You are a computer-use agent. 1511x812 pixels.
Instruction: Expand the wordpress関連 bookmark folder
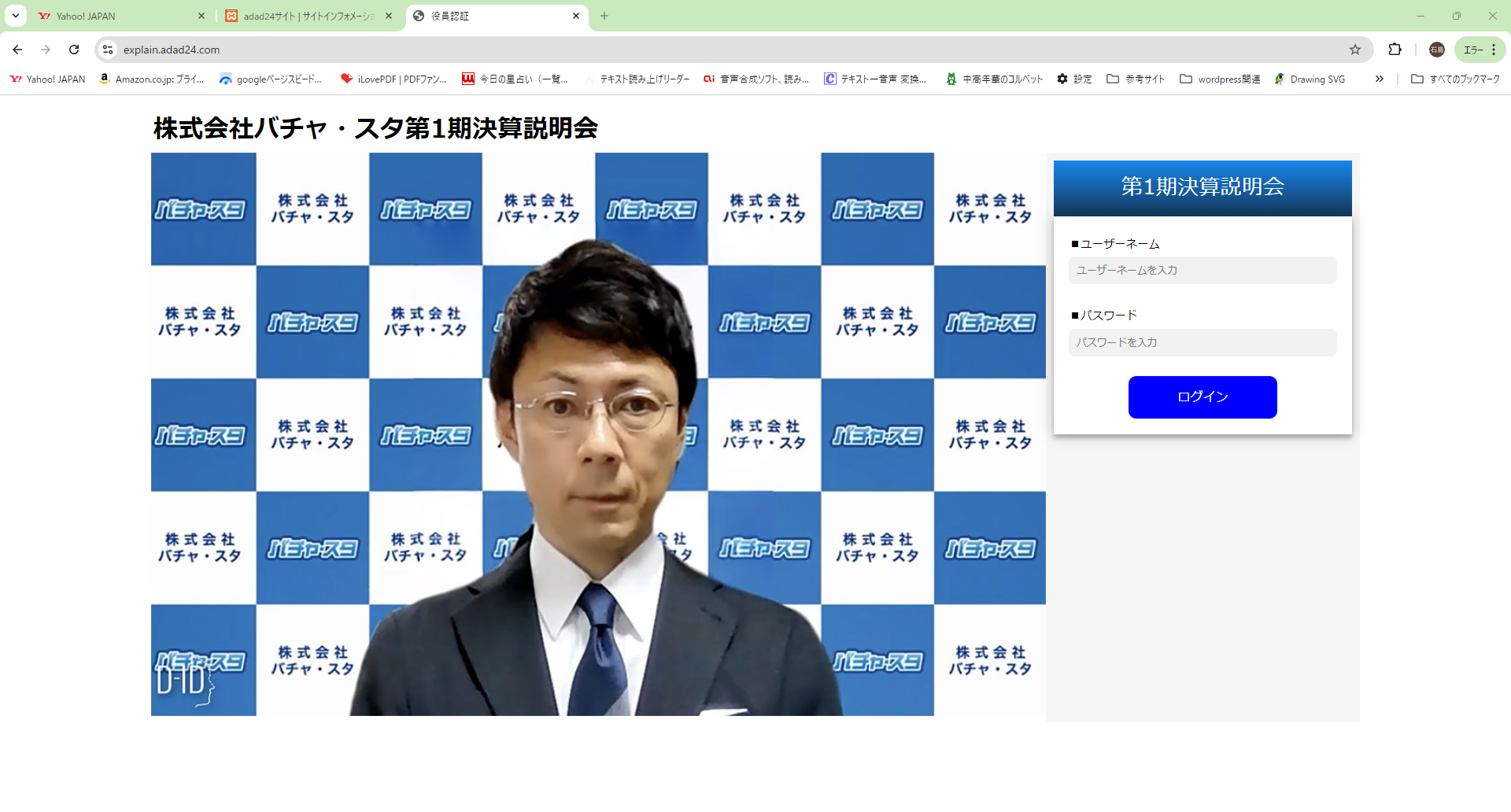coord(1220,79)
